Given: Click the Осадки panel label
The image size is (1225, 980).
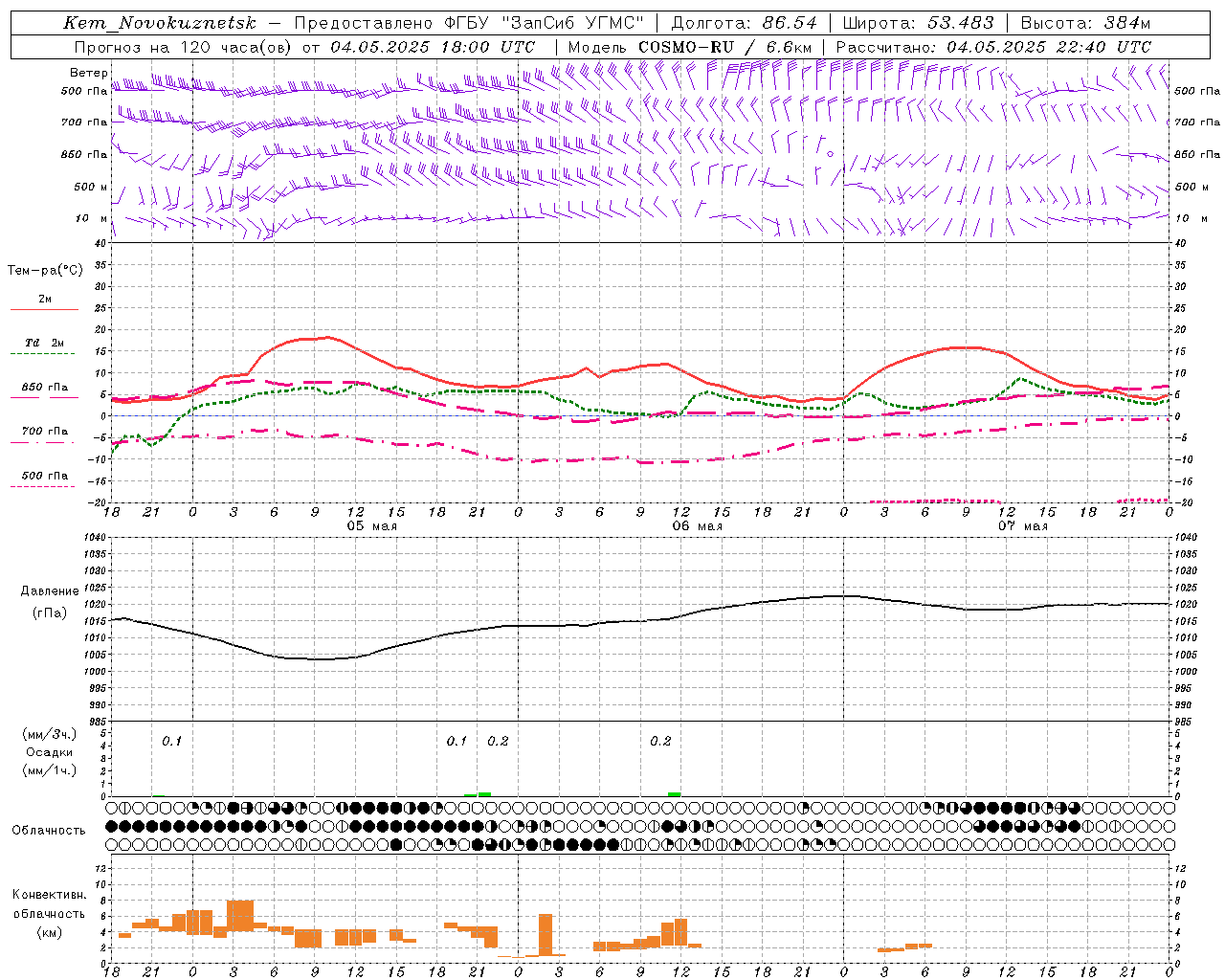Looking at the screenshot, I should [49, 752].
